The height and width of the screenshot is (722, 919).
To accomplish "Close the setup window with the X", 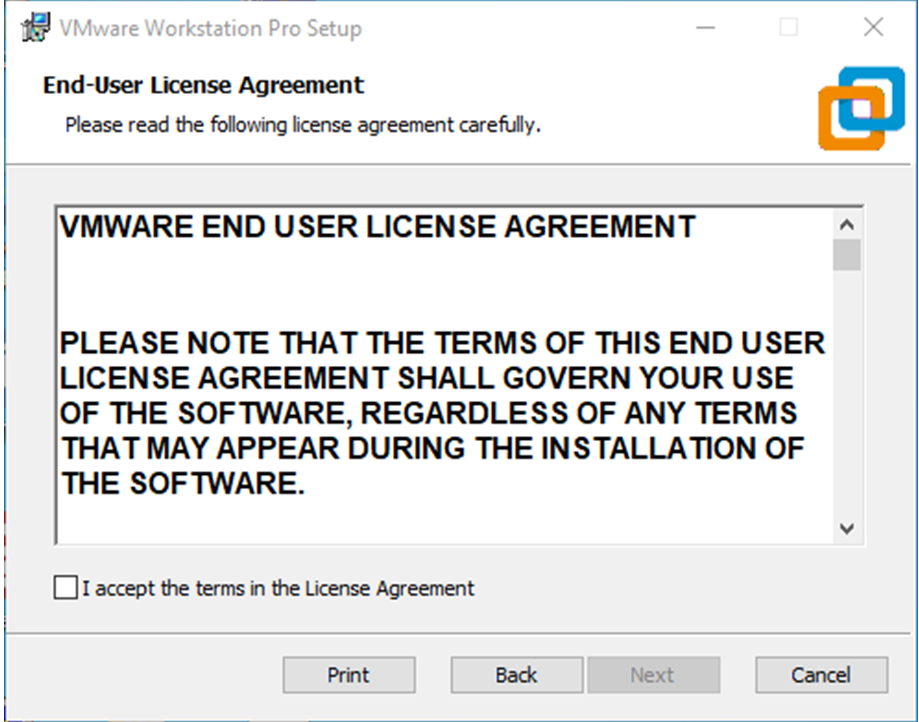I will click(x=873, y=28).
